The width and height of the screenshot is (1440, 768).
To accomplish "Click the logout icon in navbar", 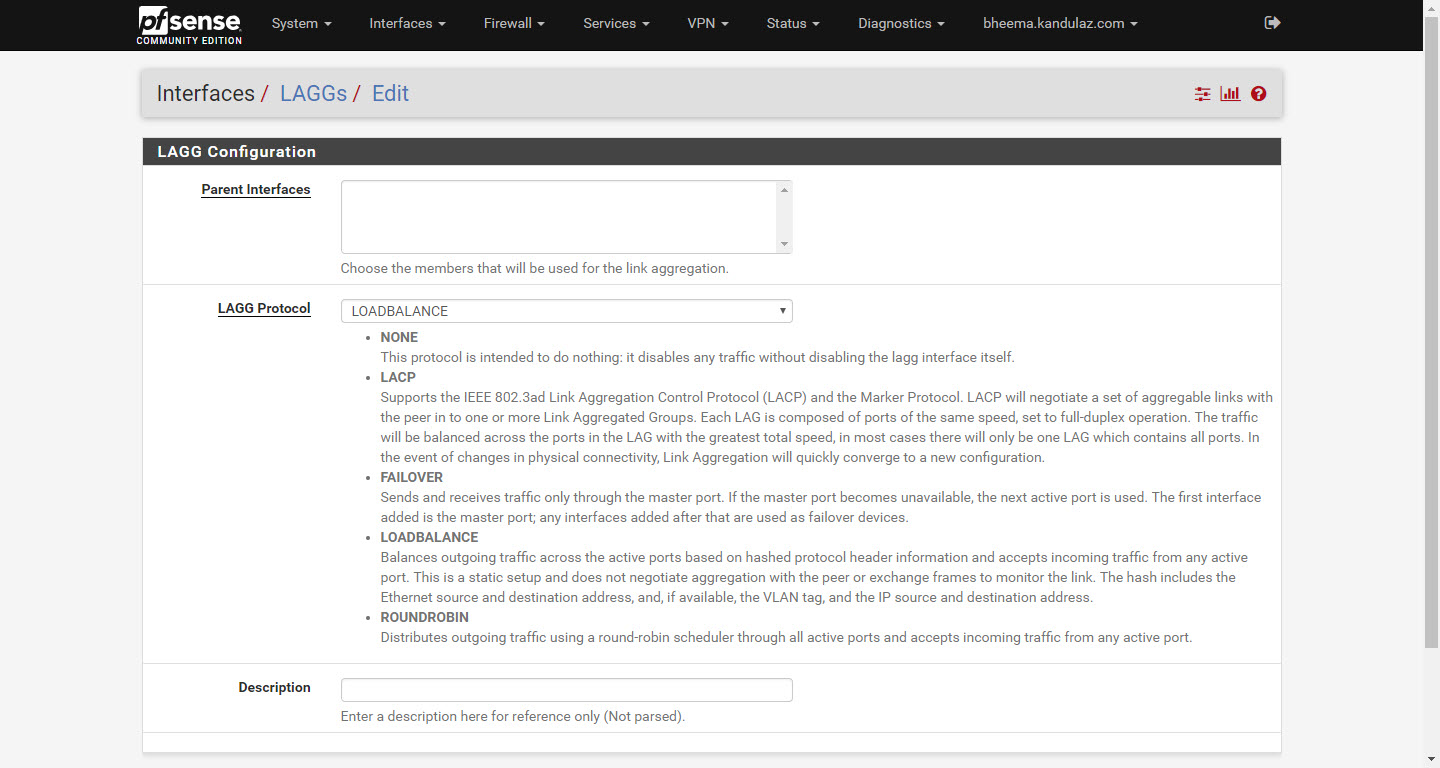I will 1272,23.
